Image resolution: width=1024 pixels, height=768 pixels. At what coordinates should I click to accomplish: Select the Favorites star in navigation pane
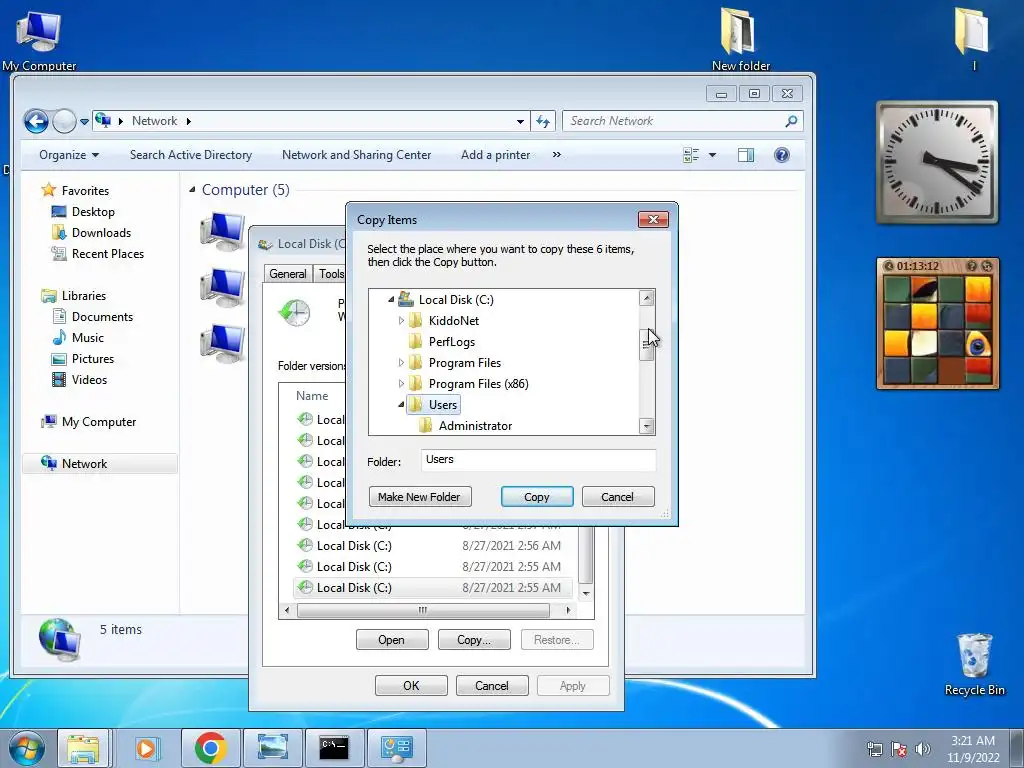pyautogui.click(x=48, y=190)
